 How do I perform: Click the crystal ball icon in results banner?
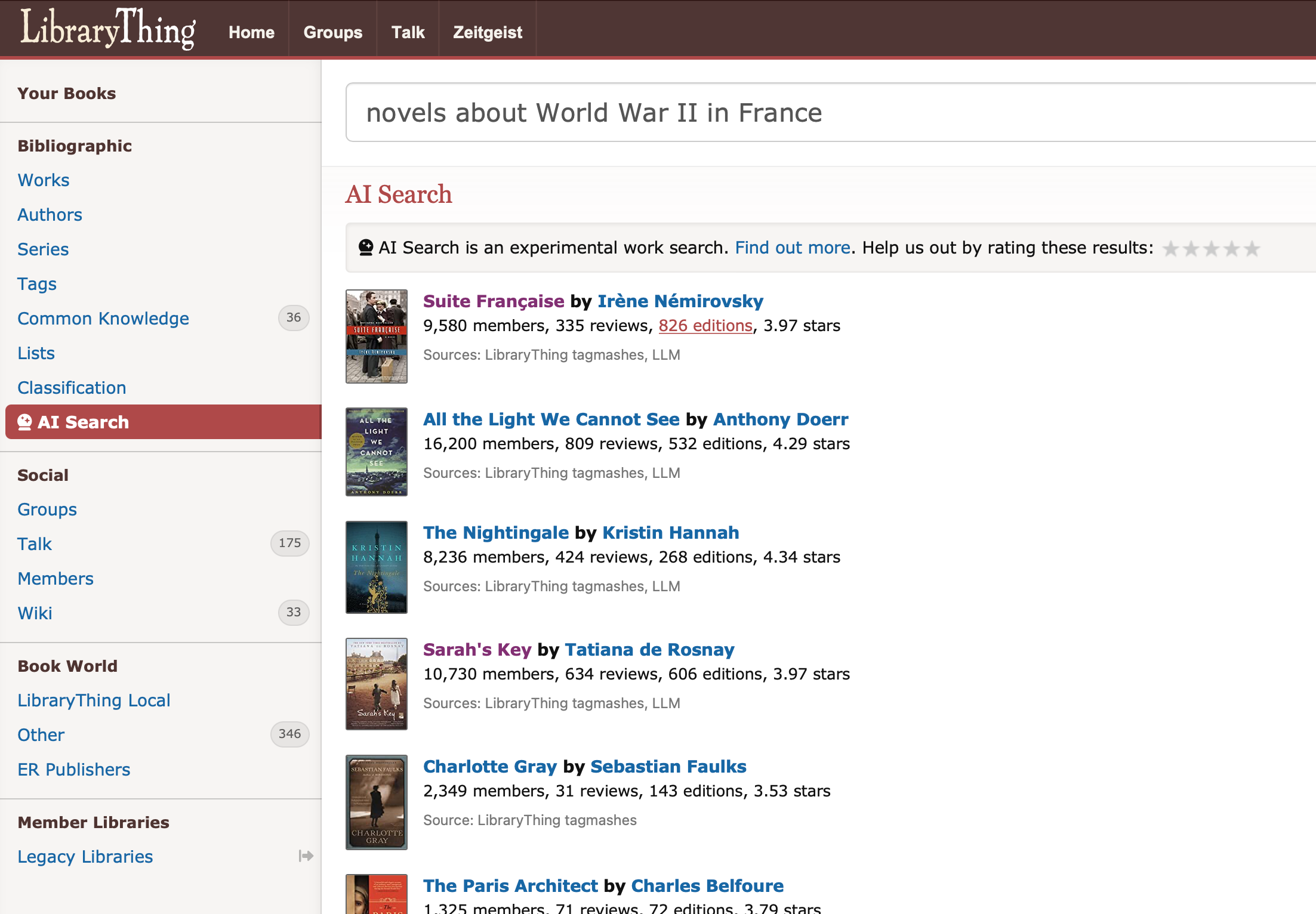pos(365,246)
